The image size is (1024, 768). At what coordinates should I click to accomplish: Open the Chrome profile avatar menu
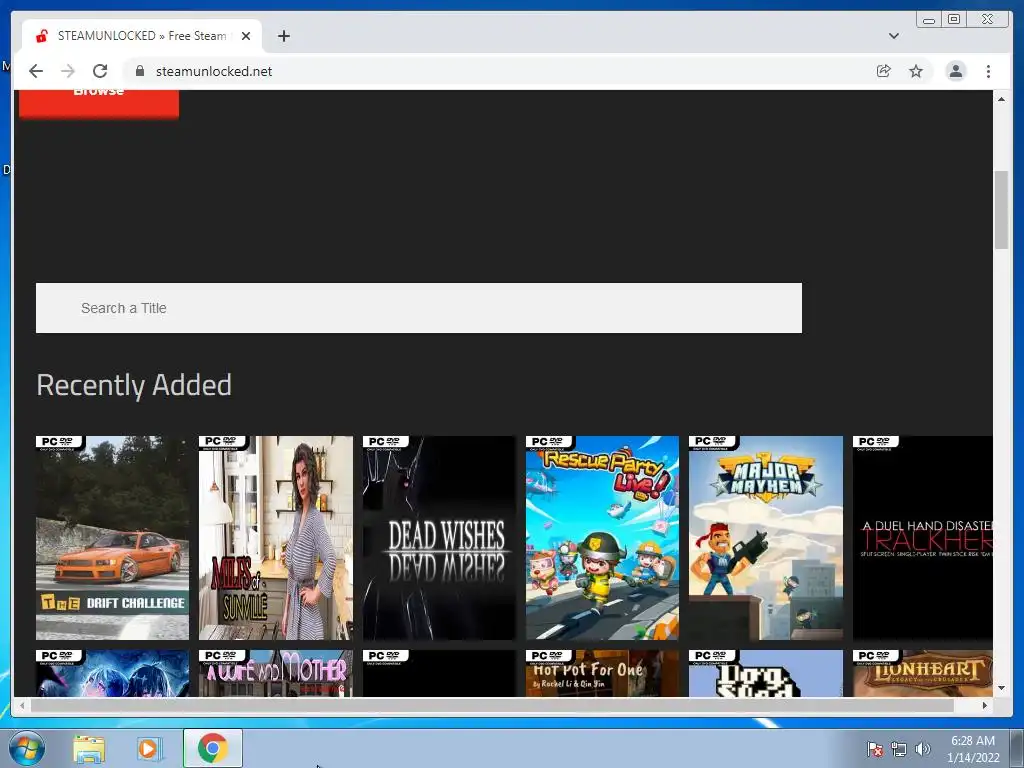tap(955, 71)
